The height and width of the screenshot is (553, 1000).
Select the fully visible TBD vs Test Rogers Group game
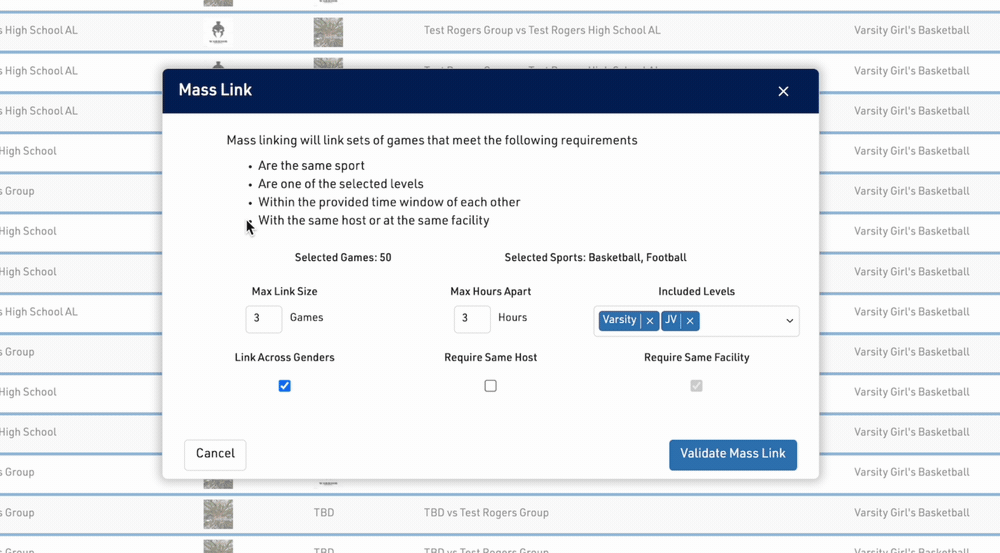pyautogui.click(x=486, y=513)
